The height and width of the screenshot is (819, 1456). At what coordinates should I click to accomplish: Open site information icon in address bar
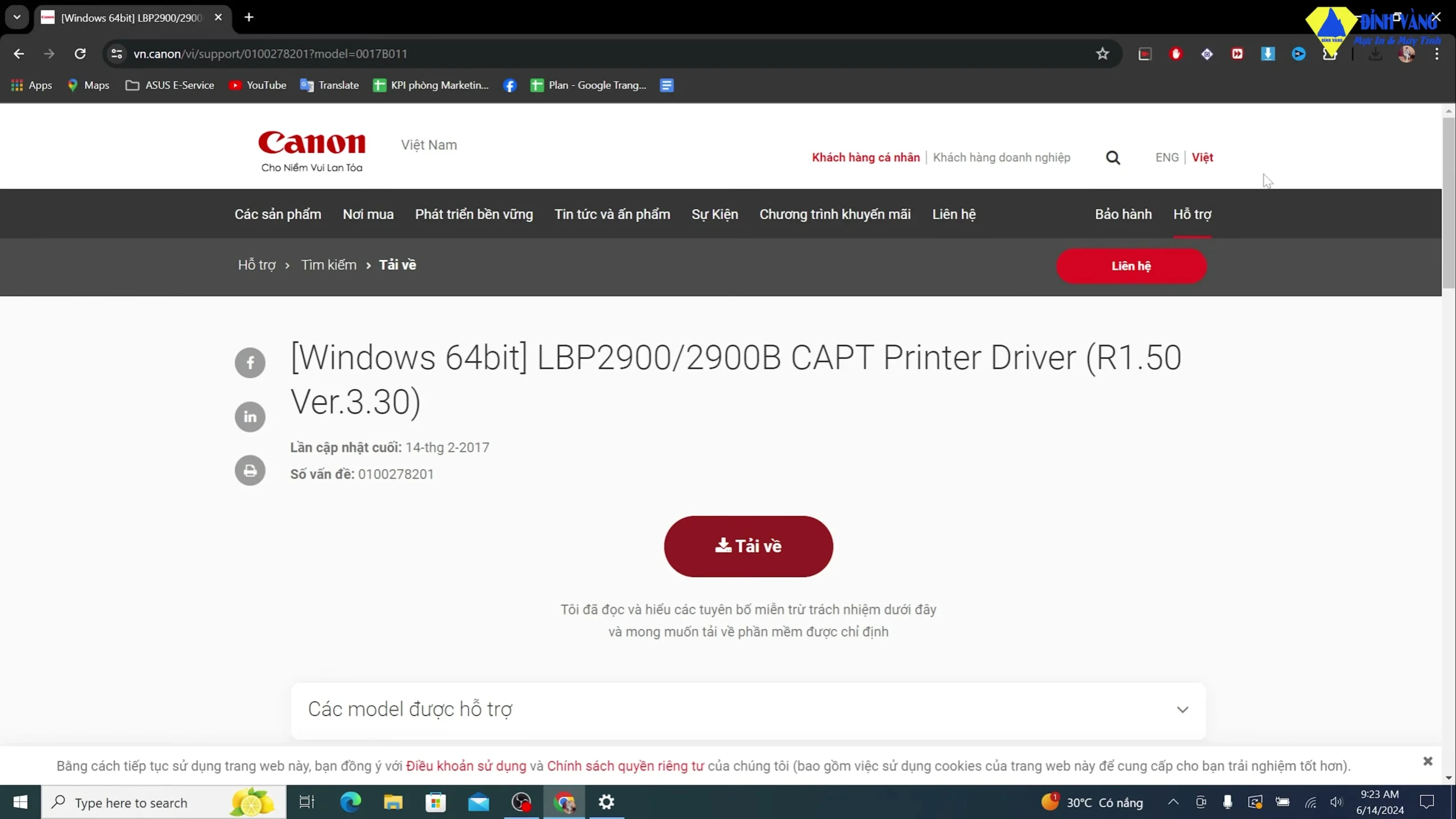pos(117,53)
